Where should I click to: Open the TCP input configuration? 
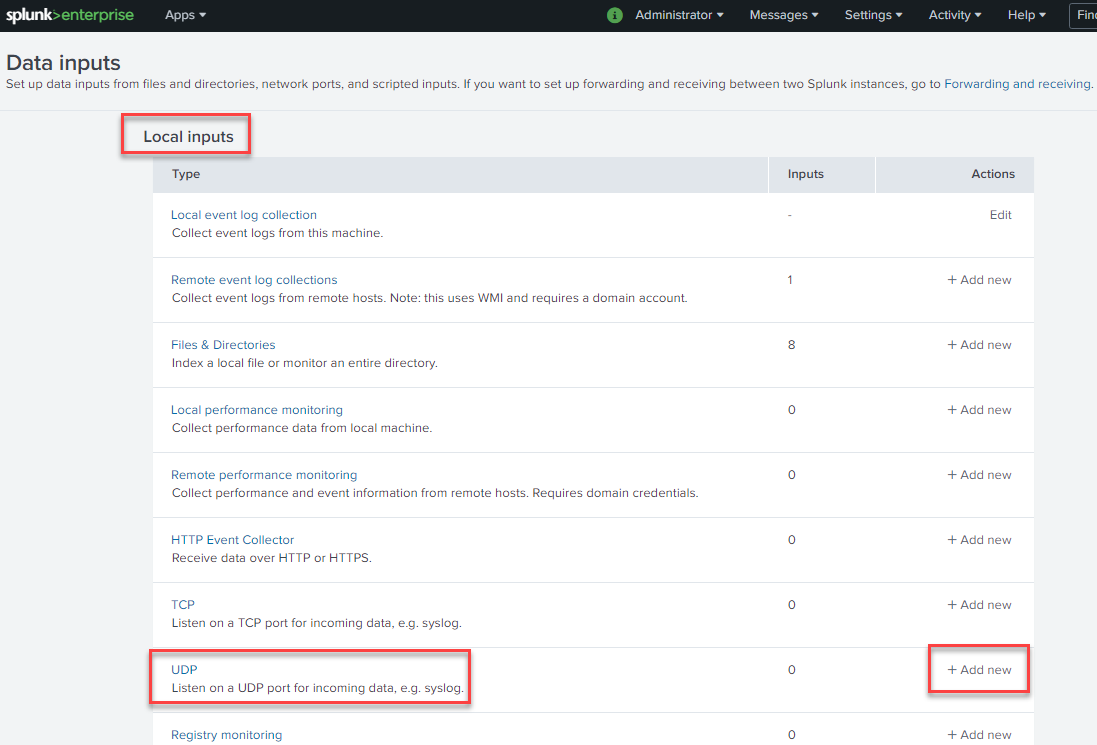[x=181, y=604]
